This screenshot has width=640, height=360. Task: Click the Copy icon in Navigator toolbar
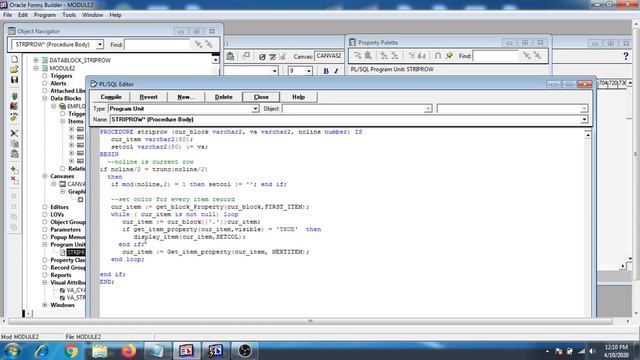click(x=14, y=144)
